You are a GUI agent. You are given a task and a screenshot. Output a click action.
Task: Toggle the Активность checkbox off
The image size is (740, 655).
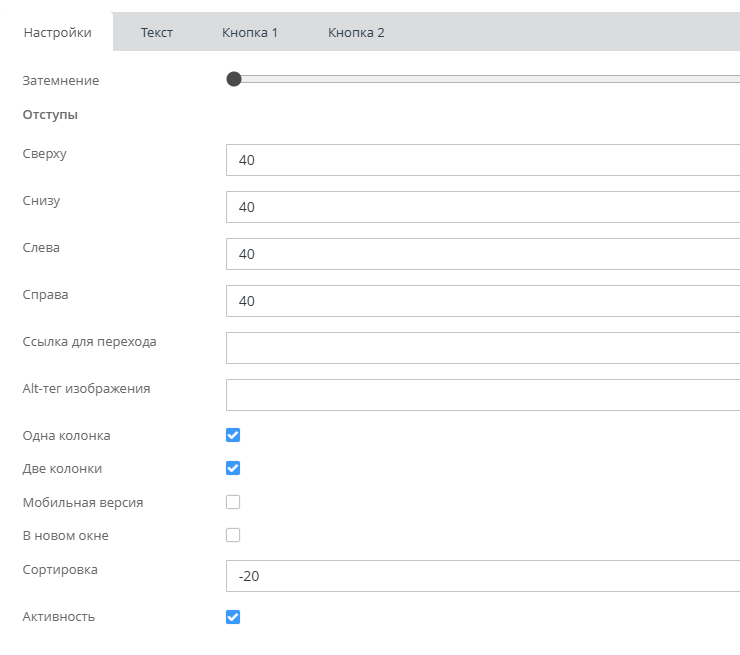pyautogui.click(x=233, y=616)
